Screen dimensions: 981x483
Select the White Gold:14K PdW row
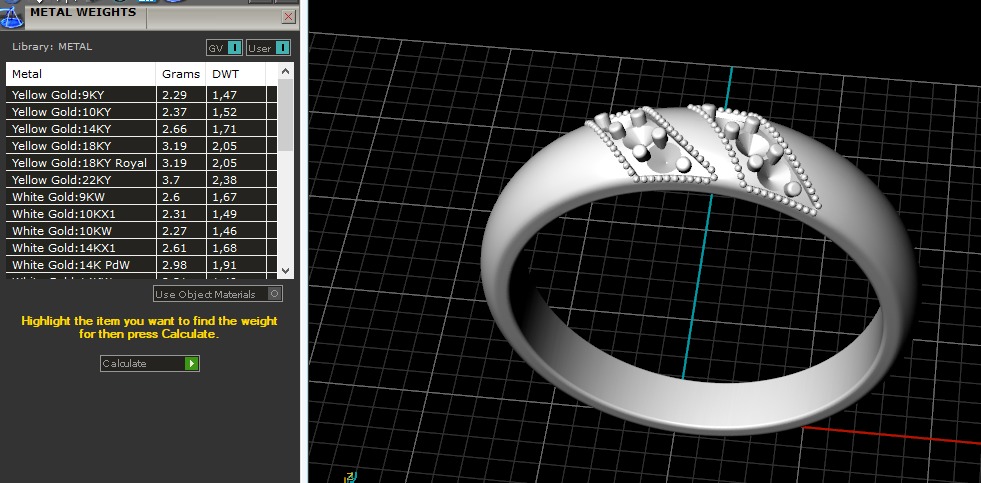click(x=141, y=265)
